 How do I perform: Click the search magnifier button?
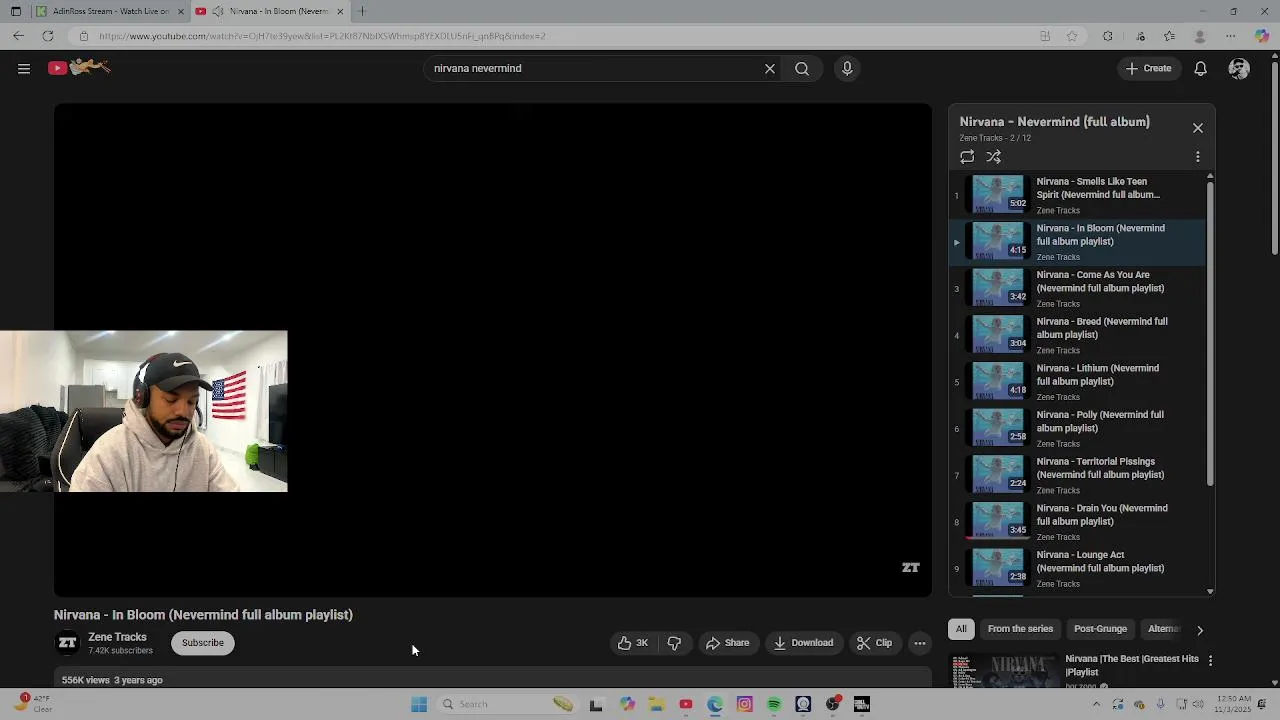tap(802, 69)
